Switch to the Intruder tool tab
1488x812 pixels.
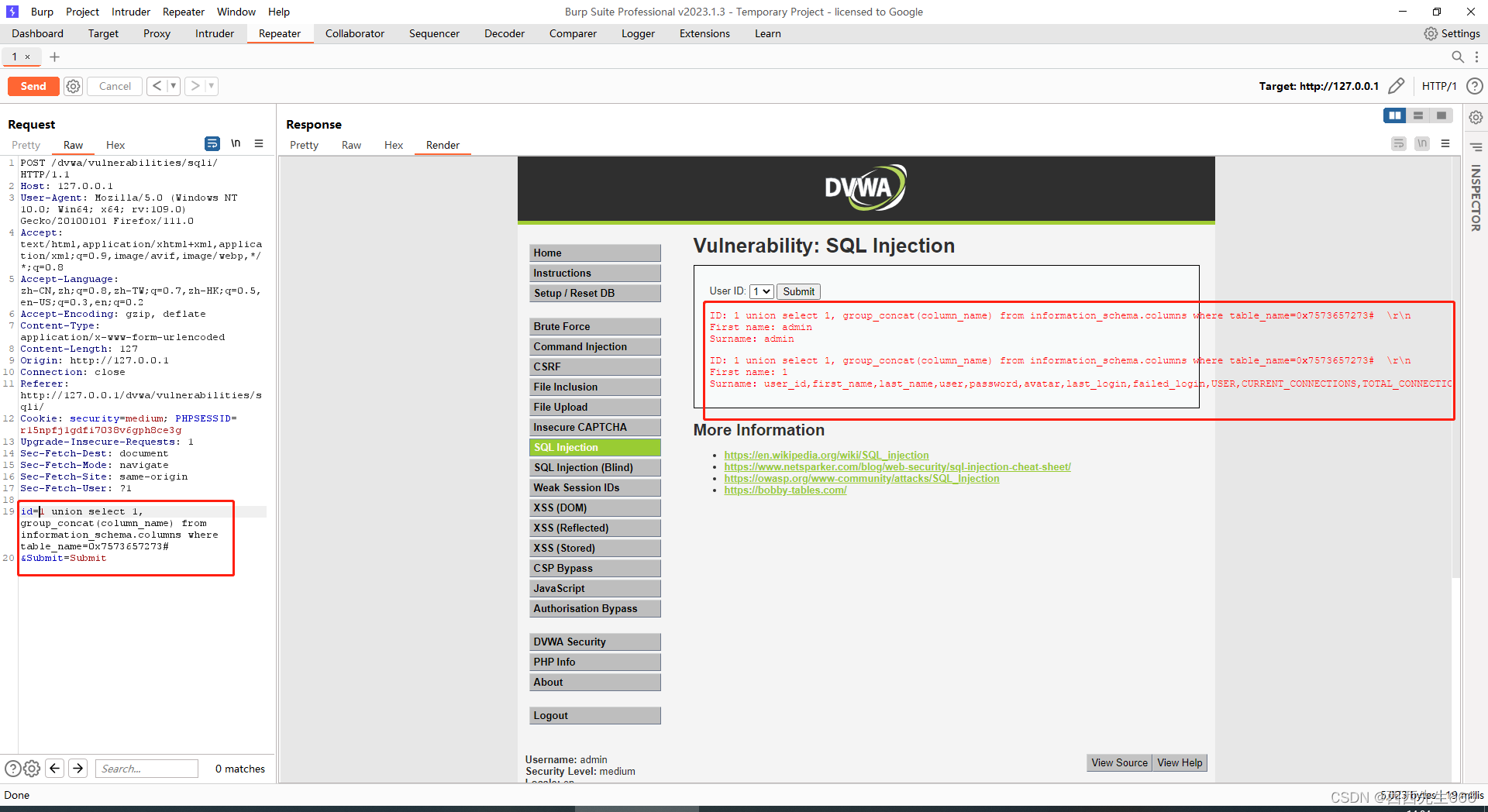coord(215,33)
